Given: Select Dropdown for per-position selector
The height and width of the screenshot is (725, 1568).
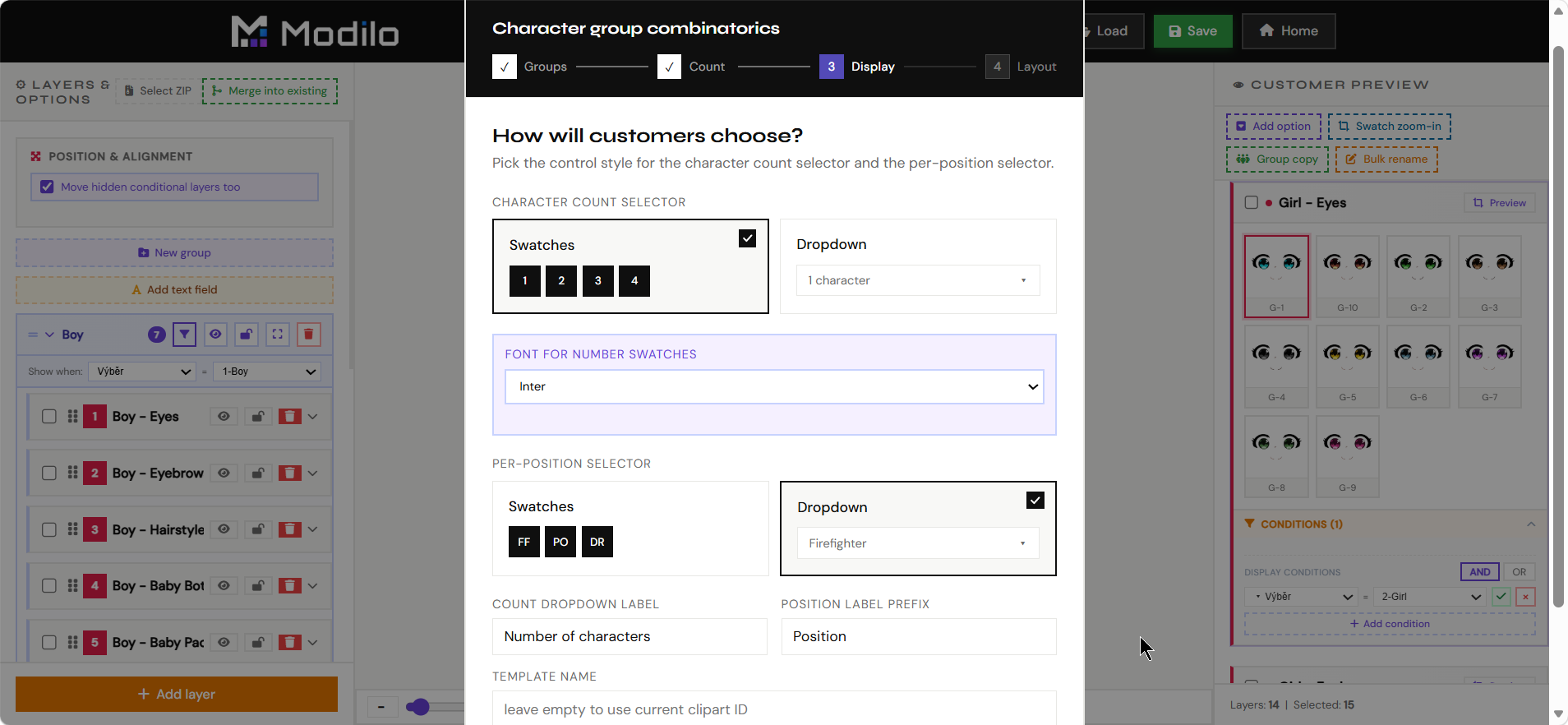Looking at the screenshot, I should [x=918, y=529].
